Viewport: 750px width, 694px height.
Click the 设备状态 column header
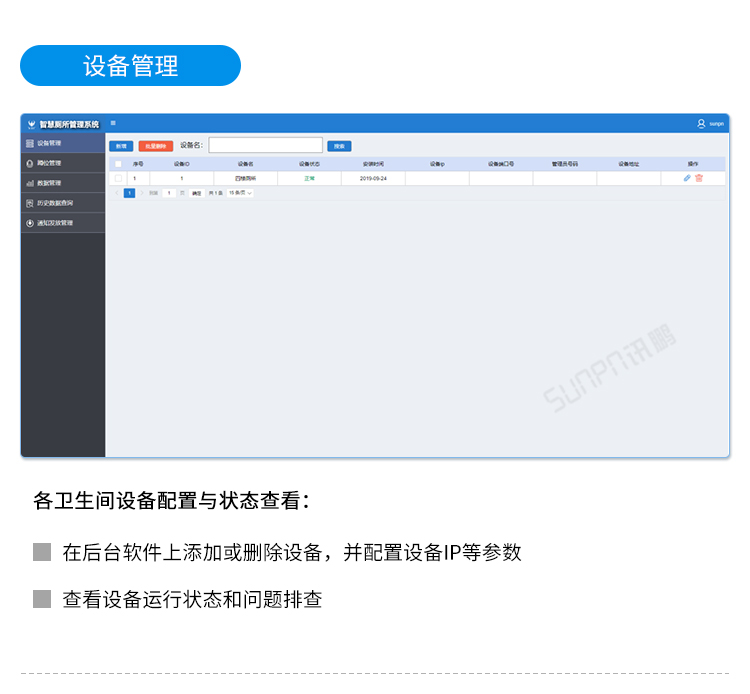[x=309, y=164]
